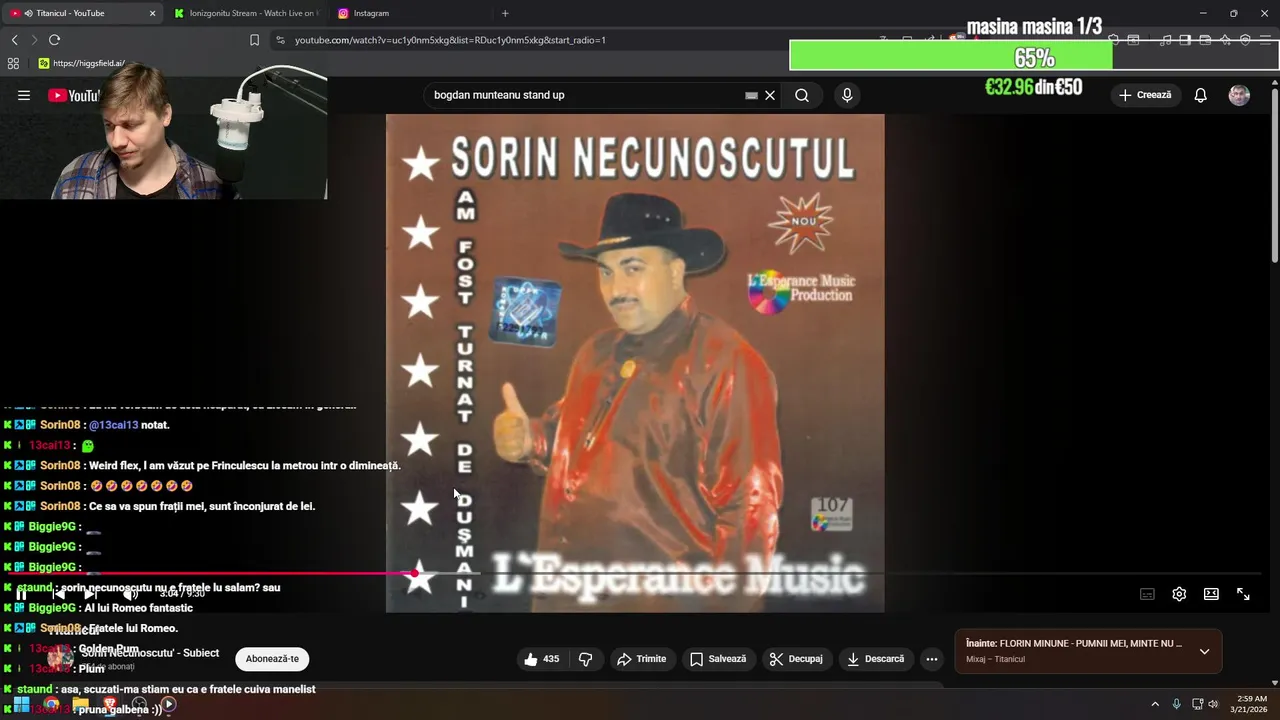This screenshot has height=720, width=1280.
Task: Switch to Titanicul - YouTube tab
Action: 84,13
